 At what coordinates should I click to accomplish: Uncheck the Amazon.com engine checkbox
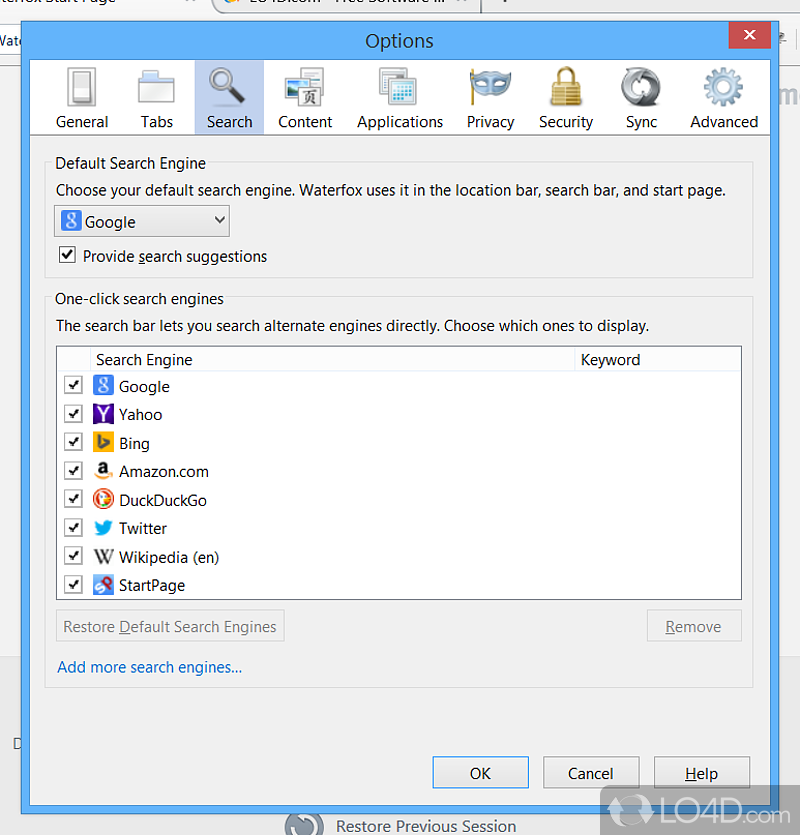click(74, 471)
